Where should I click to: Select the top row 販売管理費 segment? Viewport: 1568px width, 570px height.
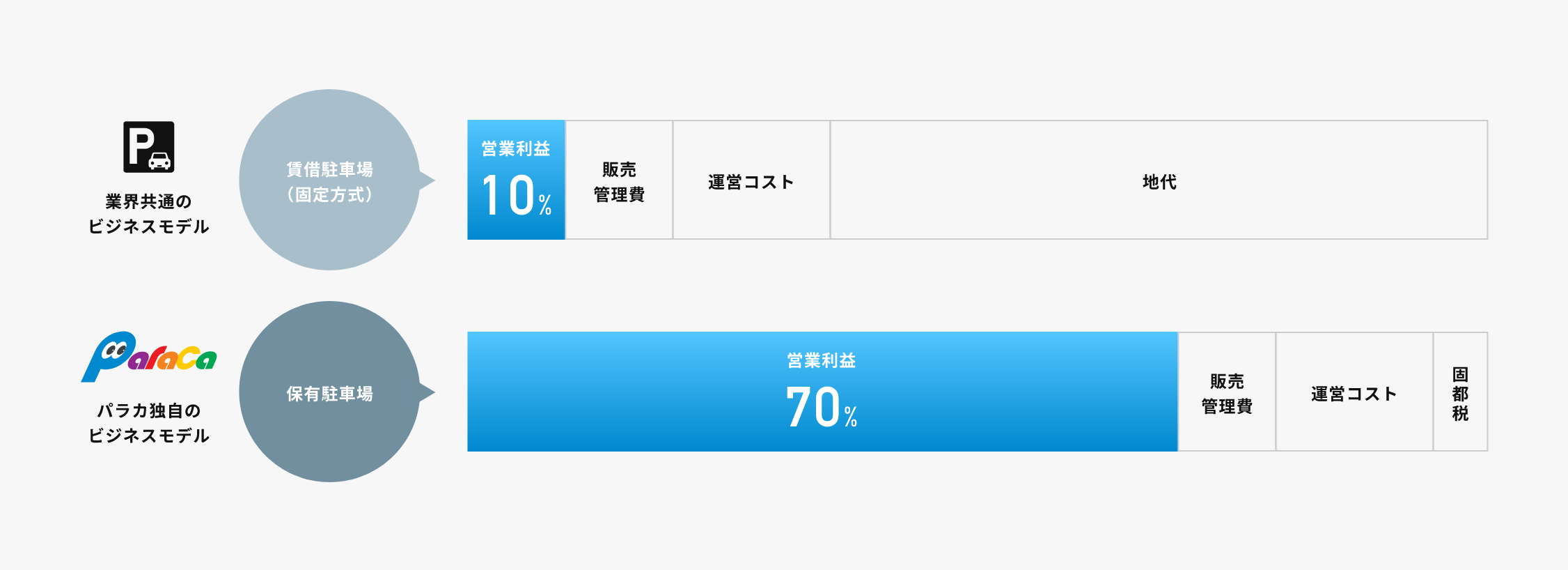619,181
